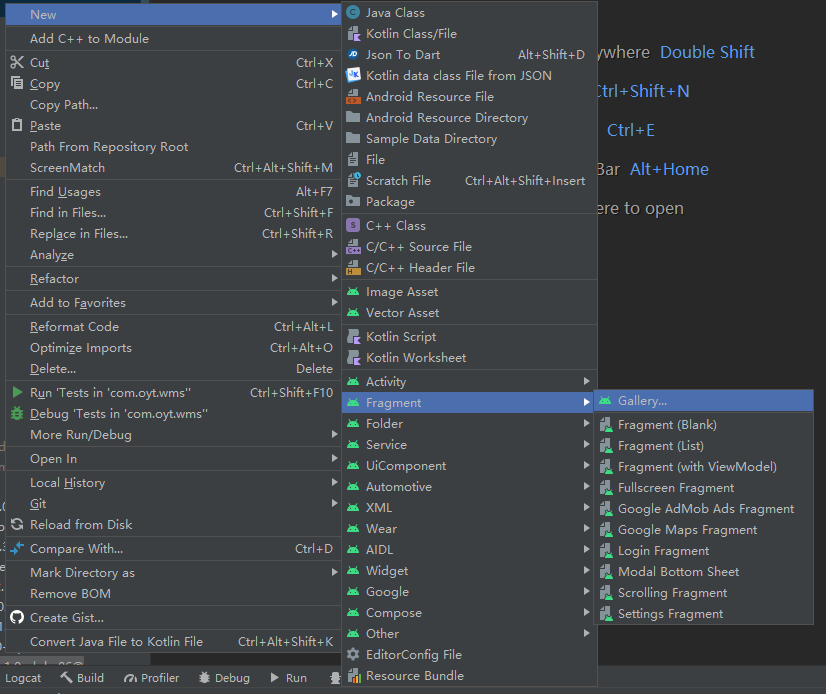The image size is (826, 694).
Task: Select Optimize Imports
Action: point(173,348)
